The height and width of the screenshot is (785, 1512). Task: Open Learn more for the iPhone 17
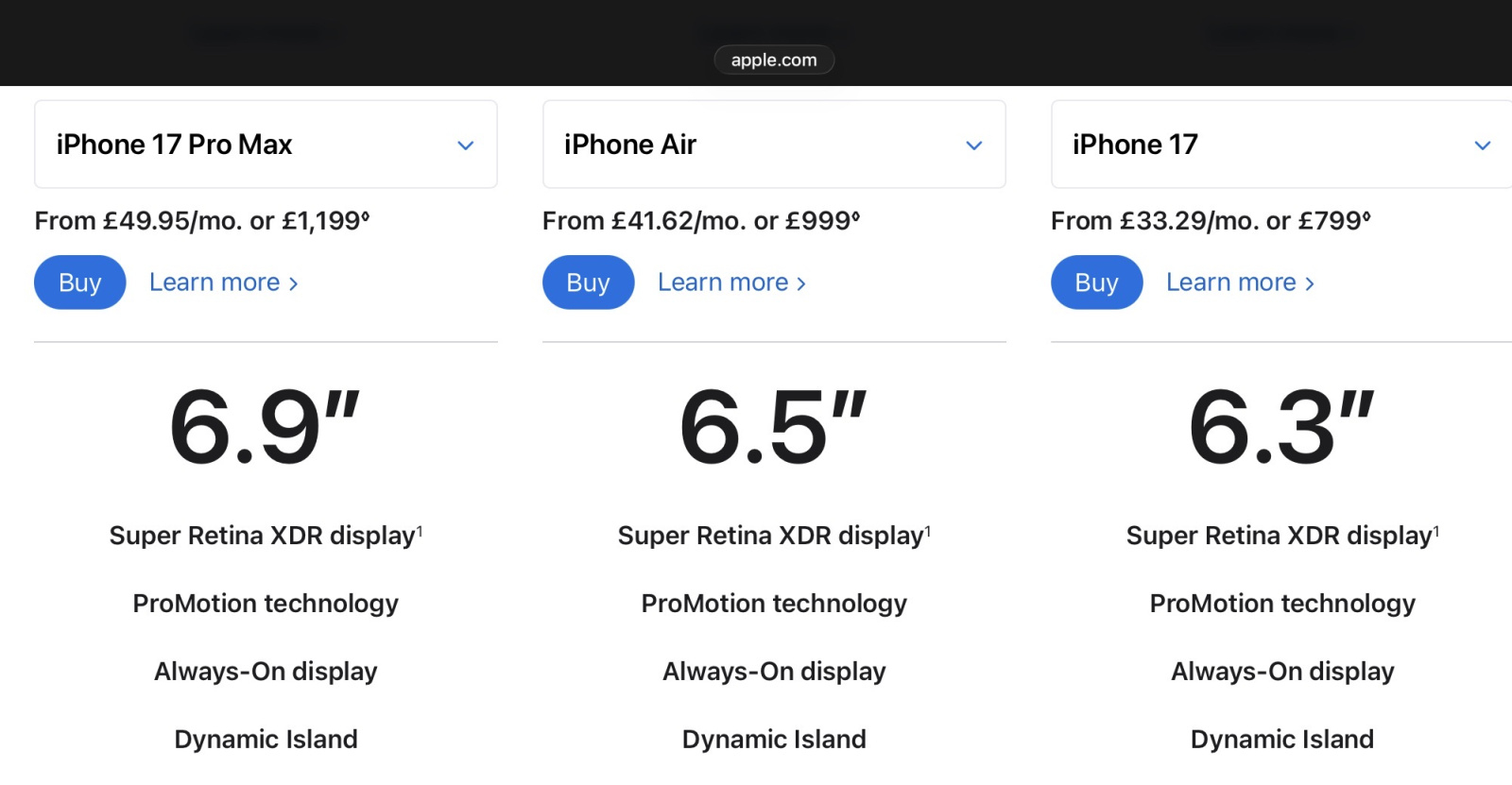[x=1240, y=282]
